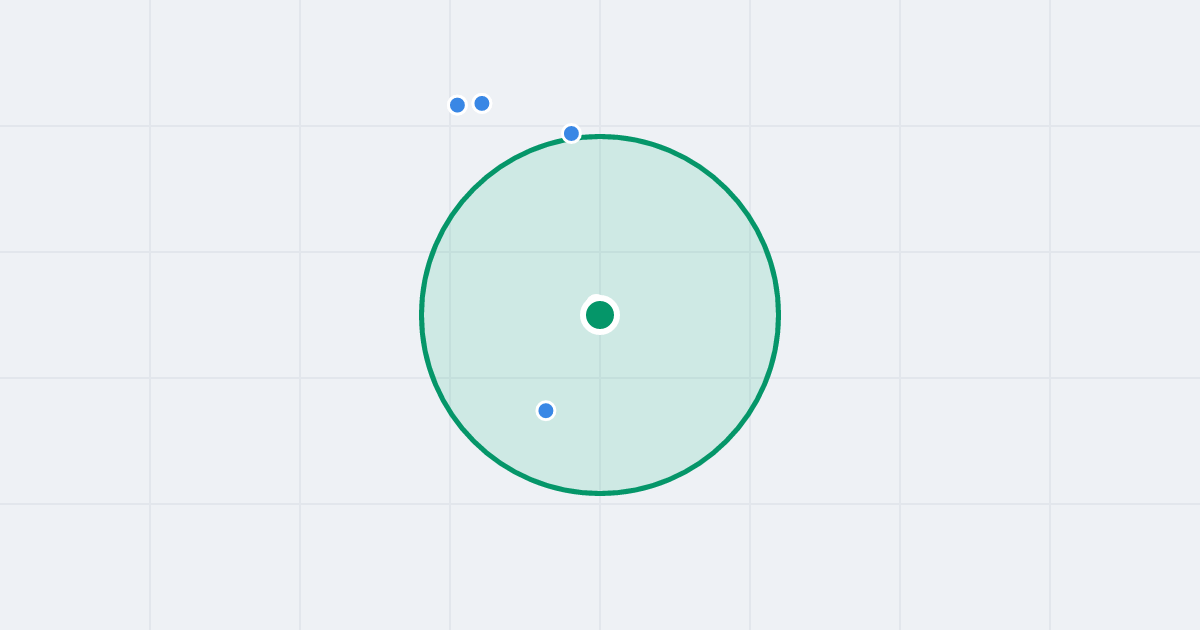The height and width of the screenshot is (630, 1200).
Task: Click the leftmost blue dot above the circle
Action: tap(457, 105)
